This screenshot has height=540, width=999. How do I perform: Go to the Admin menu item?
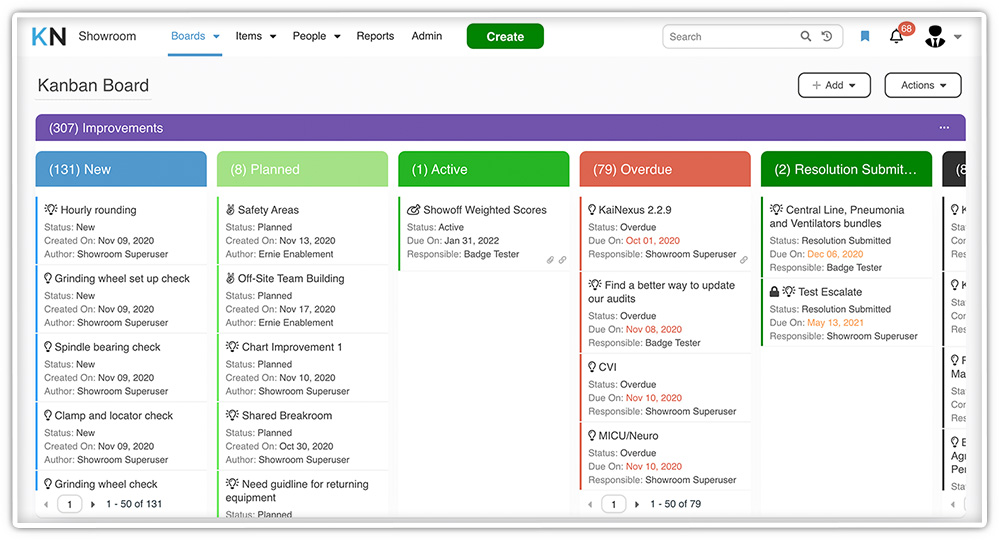427,36
